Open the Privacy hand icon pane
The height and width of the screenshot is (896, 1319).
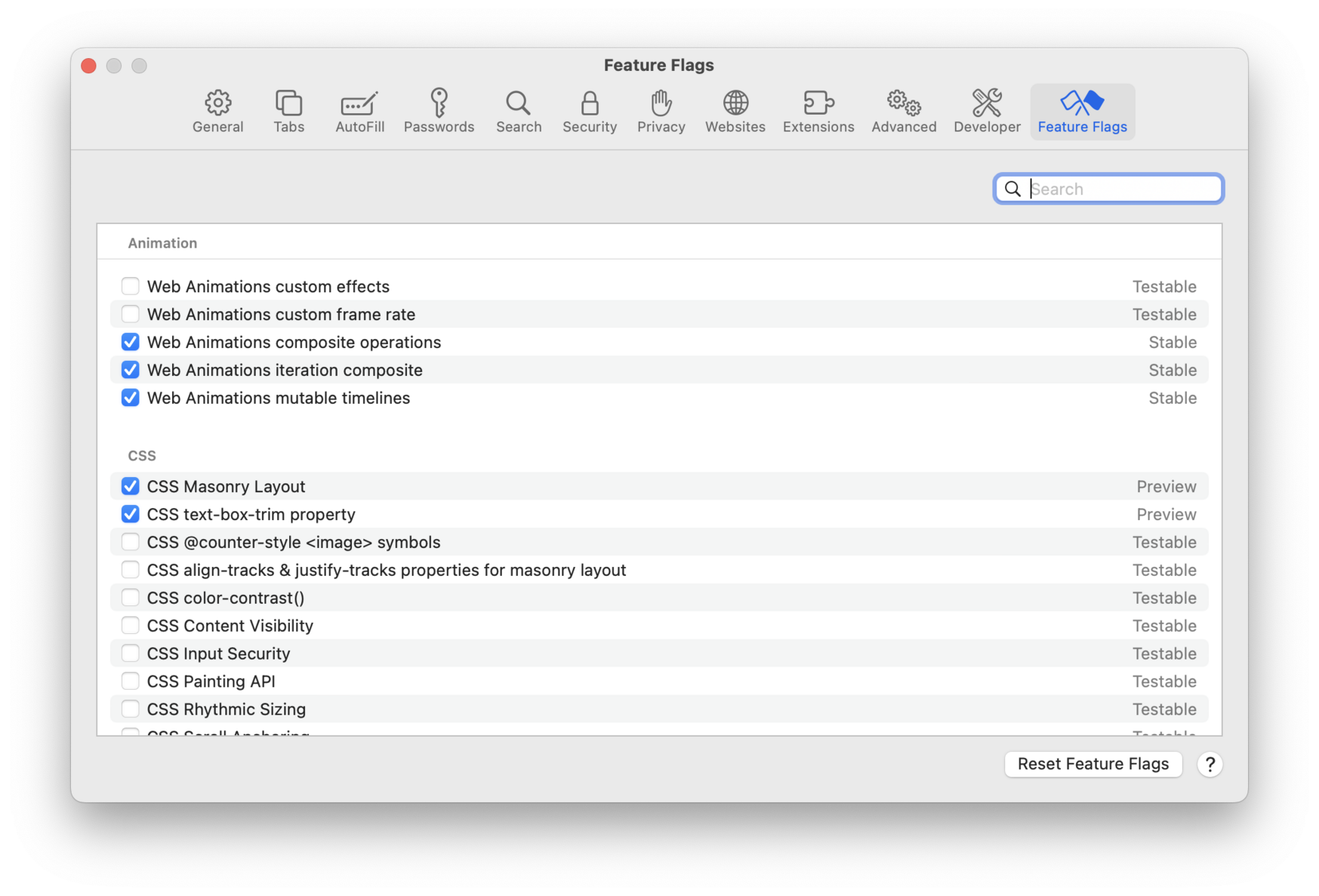[x=661, y=111]
